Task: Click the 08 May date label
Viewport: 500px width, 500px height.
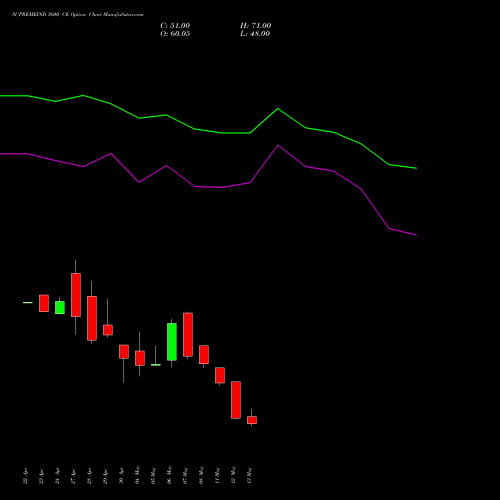Action: point(202,475)
